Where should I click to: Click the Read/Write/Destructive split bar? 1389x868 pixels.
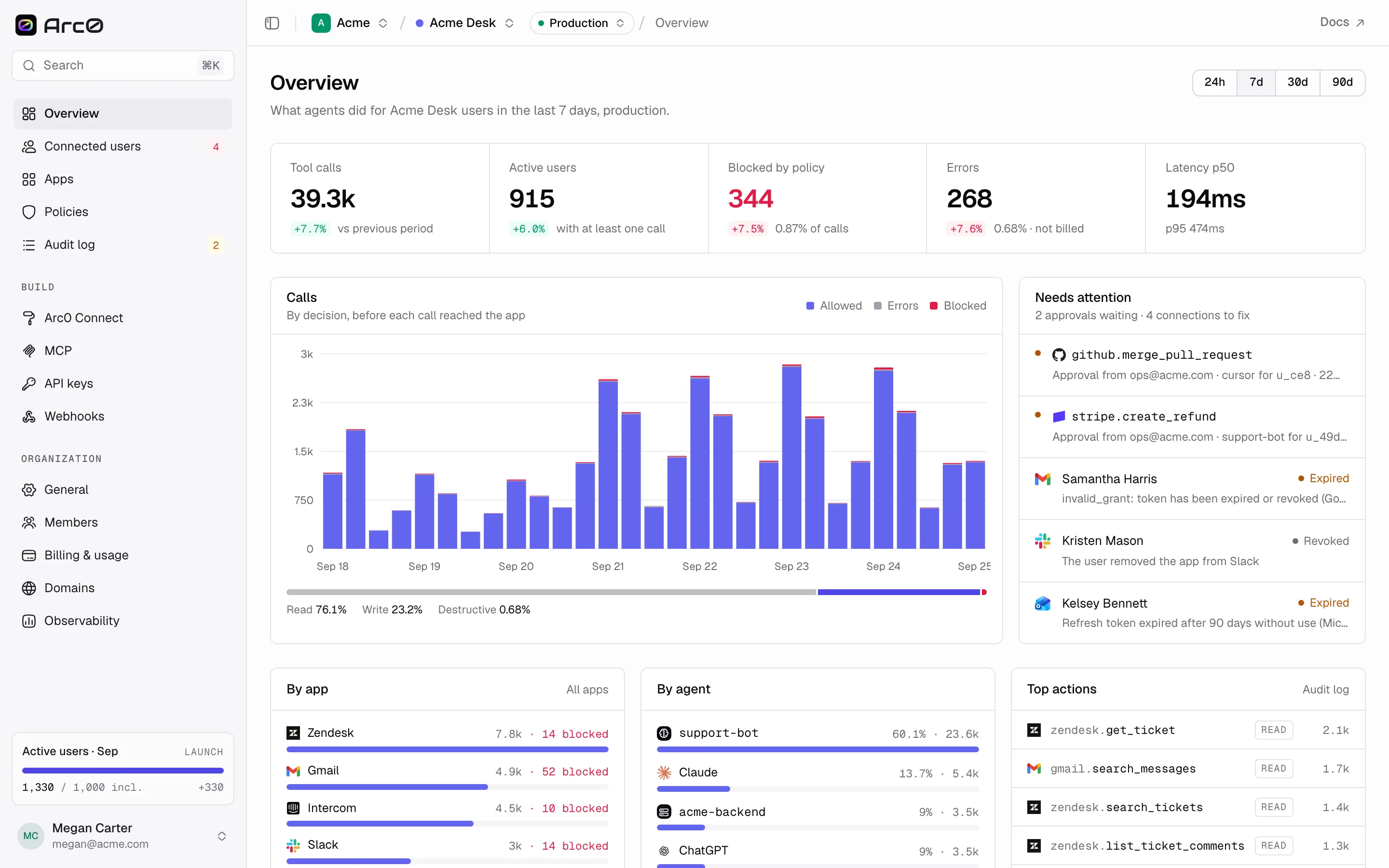[636, 592]
